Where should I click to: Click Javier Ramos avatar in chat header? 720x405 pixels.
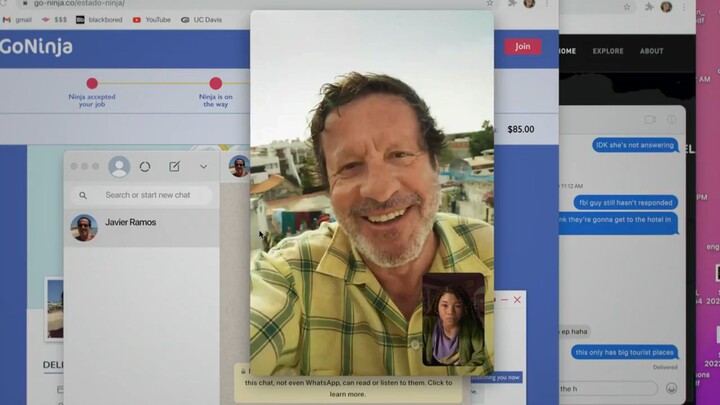(239, 166)
